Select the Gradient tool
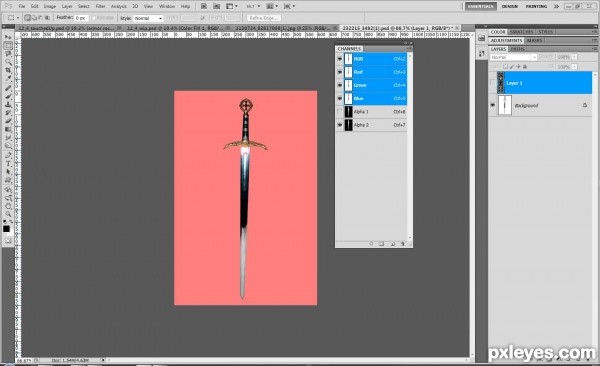 (x=8, y=129)
